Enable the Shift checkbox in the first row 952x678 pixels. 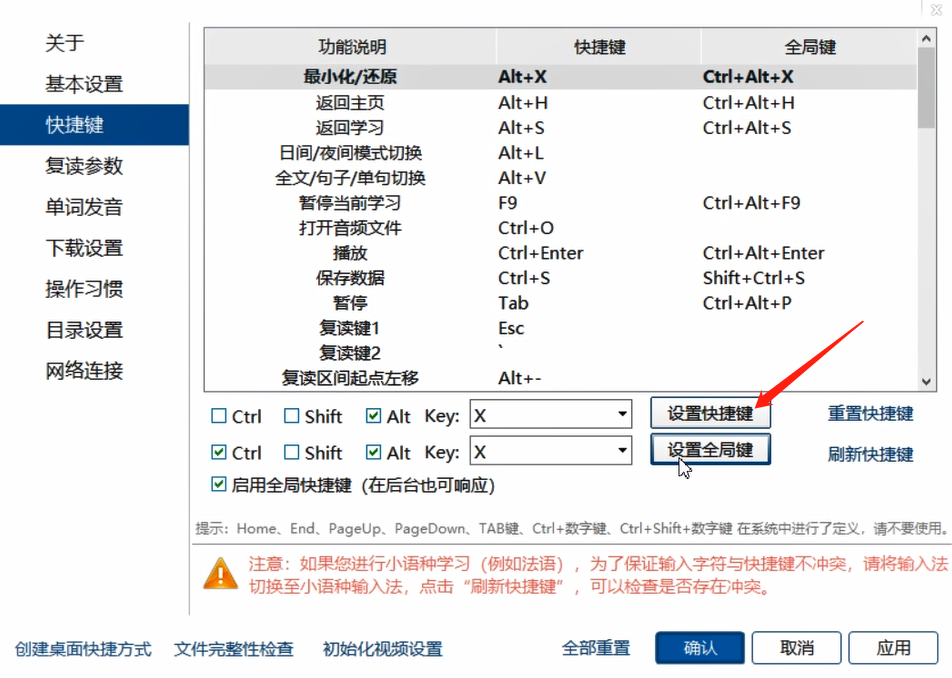point(292,414)
